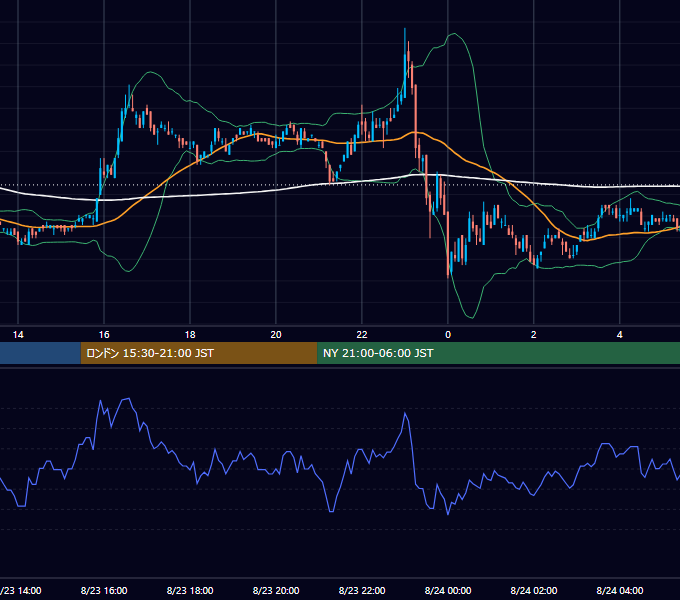Viewport: 680px width, 600px height.
Task: Click the NY 21:00-06:00 JST session band
Action: click(498, 353)
